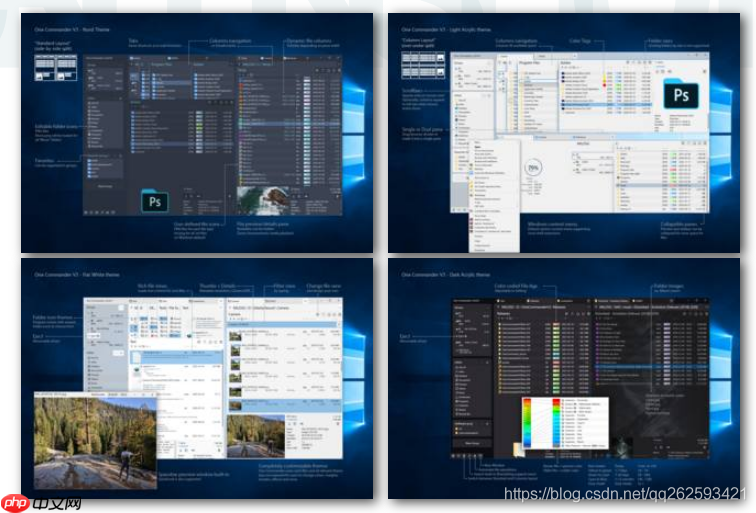The width and height of the screenshot is (756, 513).
Task: Select the first tab in the Nord theme window
Action: pyautogui.click(x=134, y=59)
